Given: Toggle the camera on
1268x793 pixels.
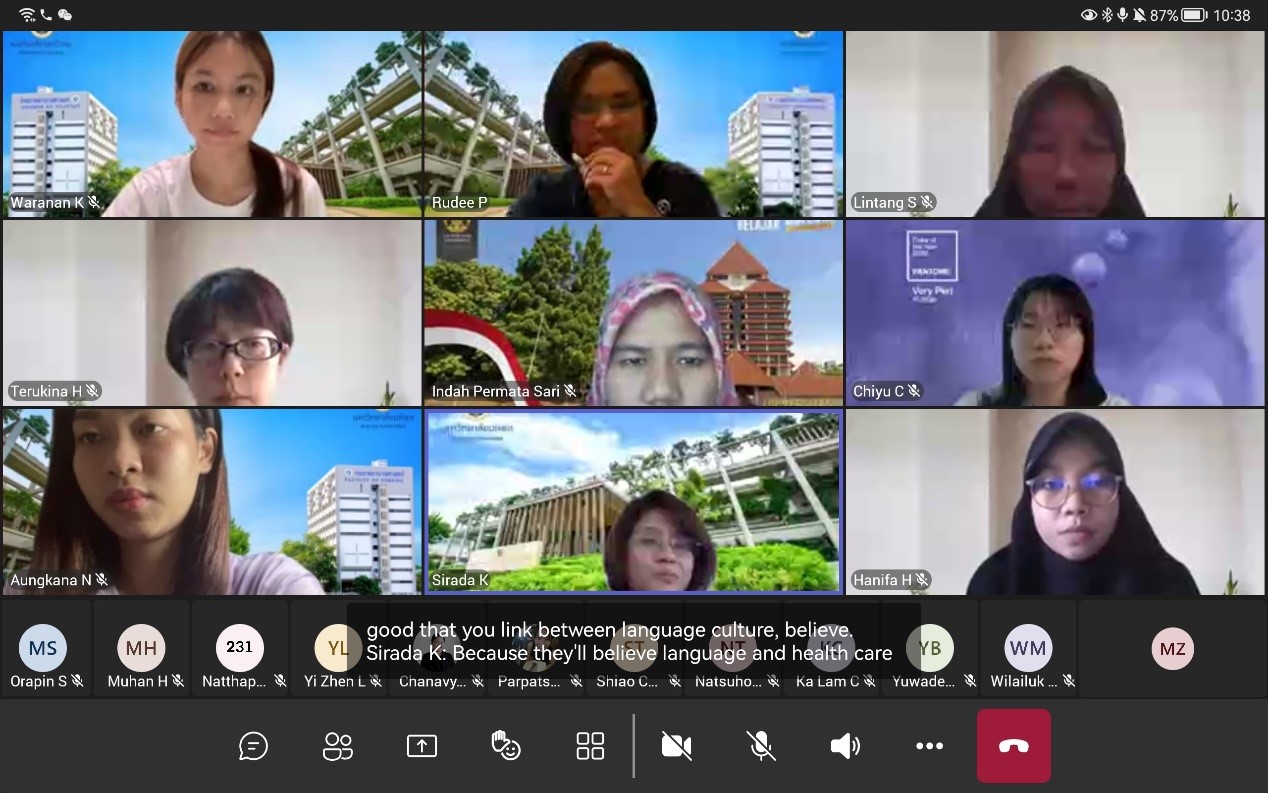Looking at the screenshot, I should click(677, 746).
